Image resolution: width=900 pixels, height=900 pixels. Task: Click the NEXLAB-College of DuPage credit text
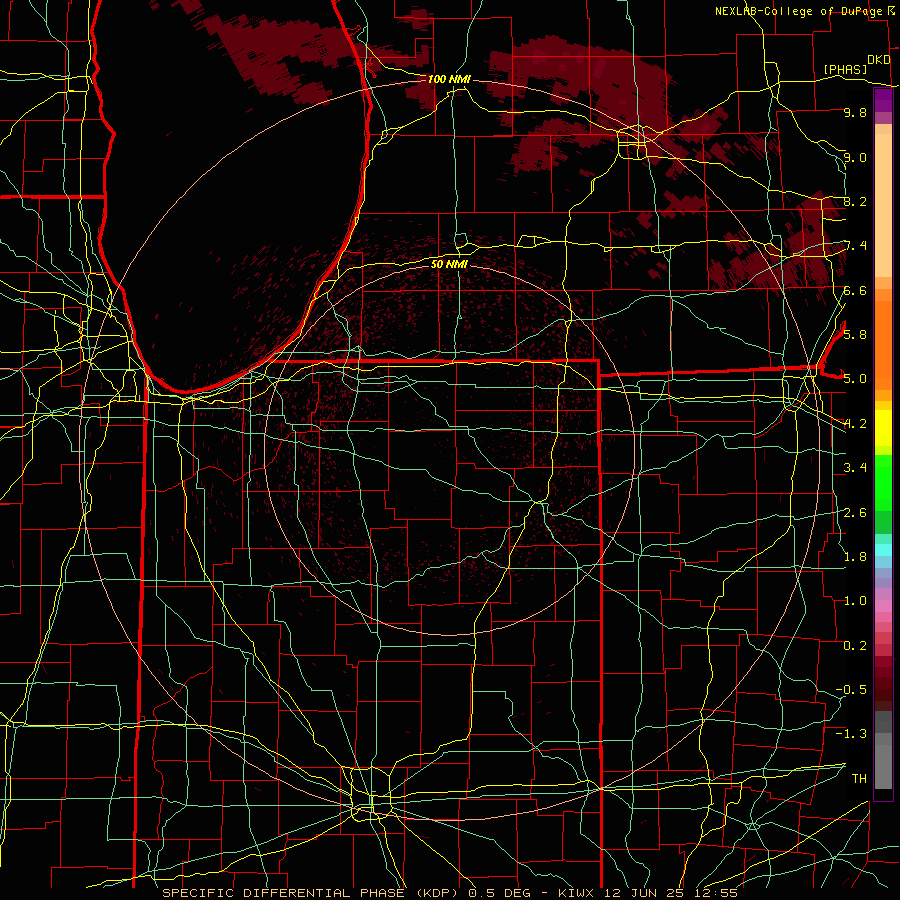(x=799, y=11)
